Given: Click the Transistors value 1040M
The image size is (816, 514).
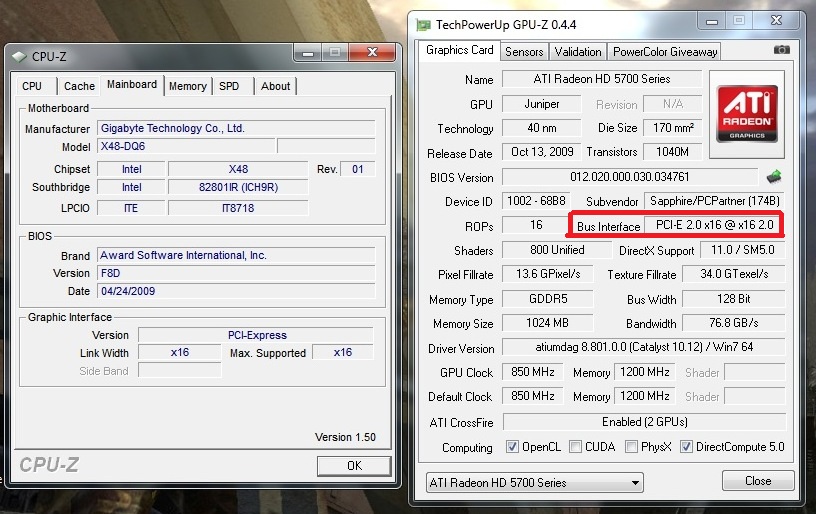Looking at the screenshot, I should [x=672, y=152].
